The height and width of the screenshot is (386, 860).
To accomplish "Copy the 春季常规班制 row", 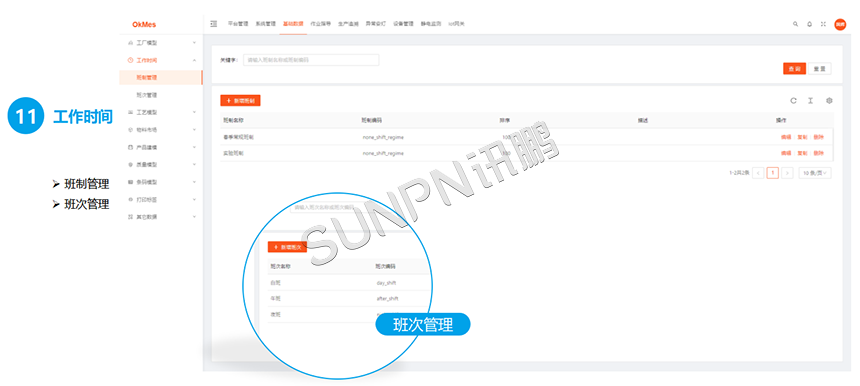I will tap(802, 137).
